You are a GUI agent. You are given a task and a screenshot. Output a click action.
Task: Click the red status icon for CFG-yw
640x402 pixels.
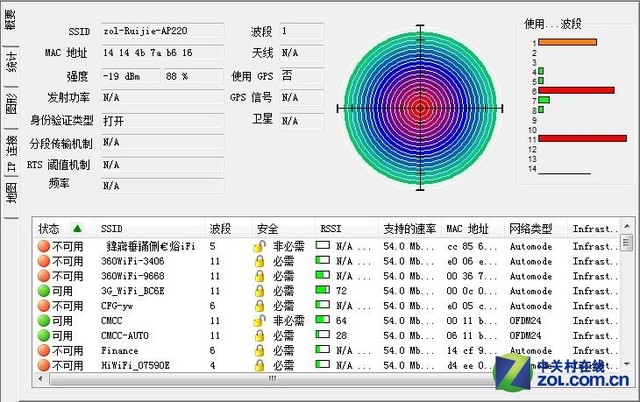(x=43, y=306)
